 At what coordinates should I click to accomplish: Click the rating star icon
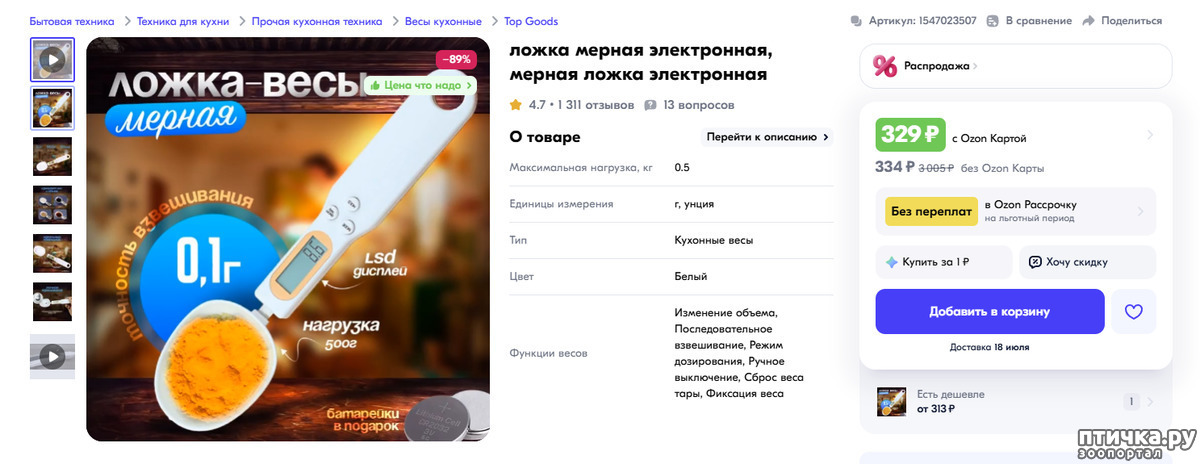516,105
